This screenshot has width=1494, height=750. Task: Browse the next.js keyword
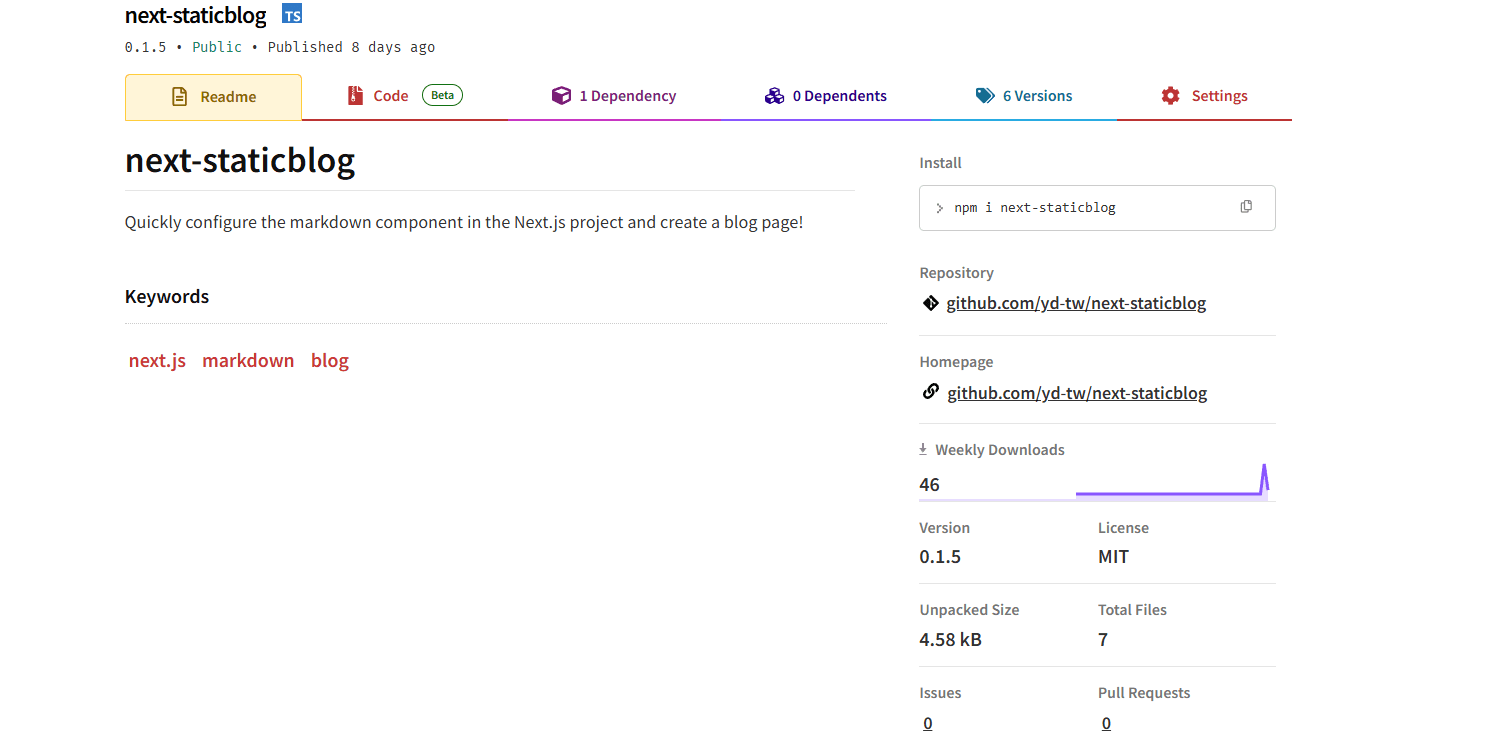tap(157, 361)
